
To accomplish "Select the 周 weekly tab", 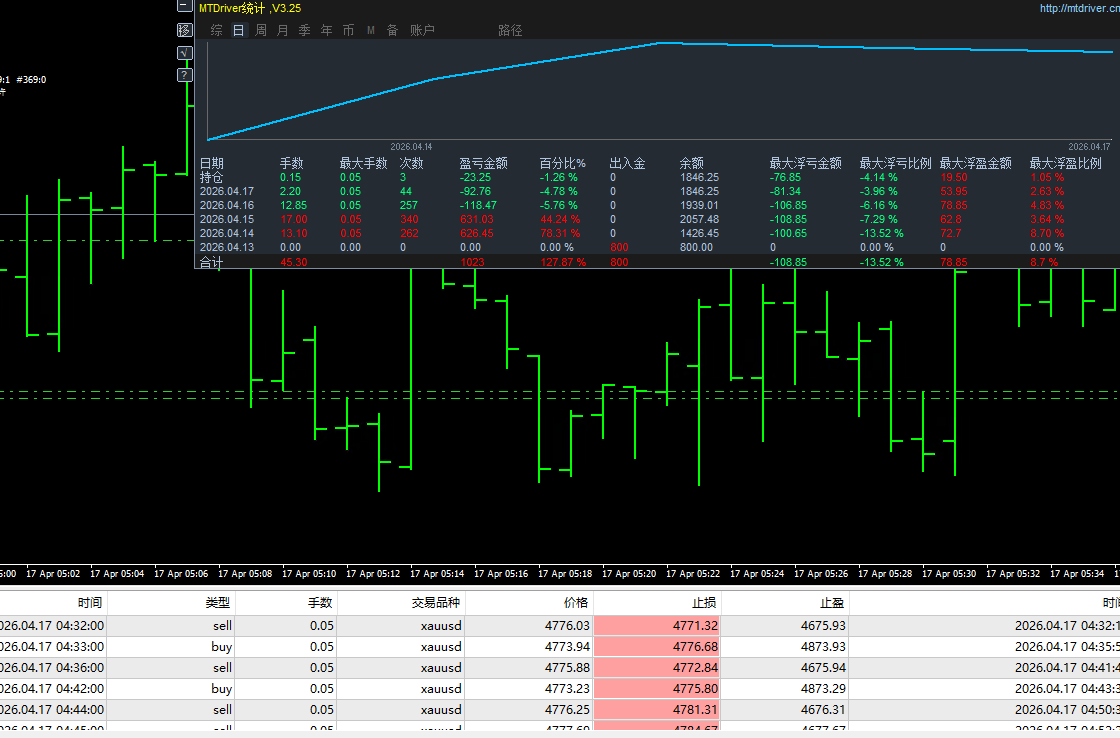I will click(261, 30).
